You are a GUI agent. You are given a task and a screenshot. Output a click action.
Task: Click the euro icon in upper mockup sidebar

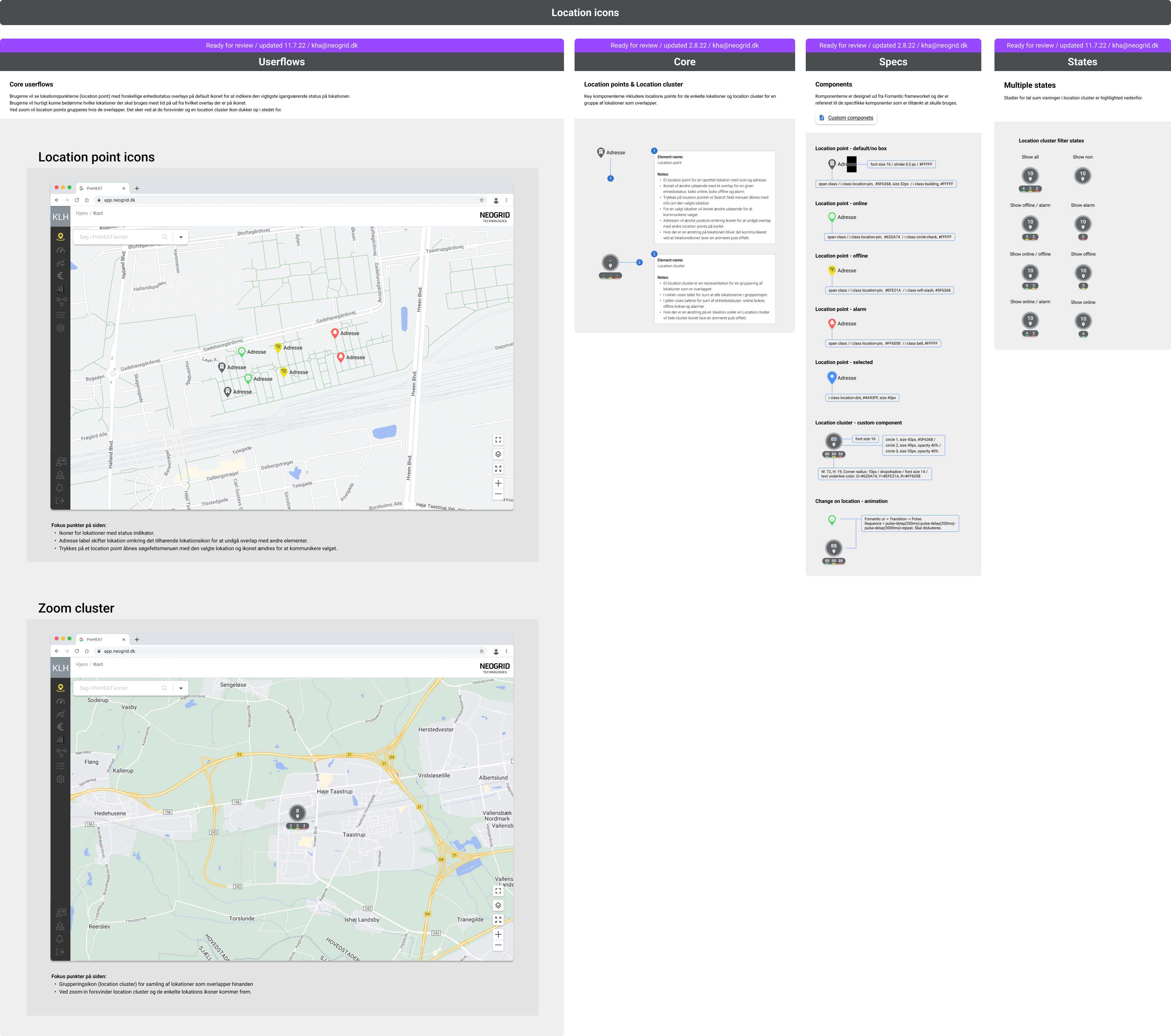coord(60,276)
